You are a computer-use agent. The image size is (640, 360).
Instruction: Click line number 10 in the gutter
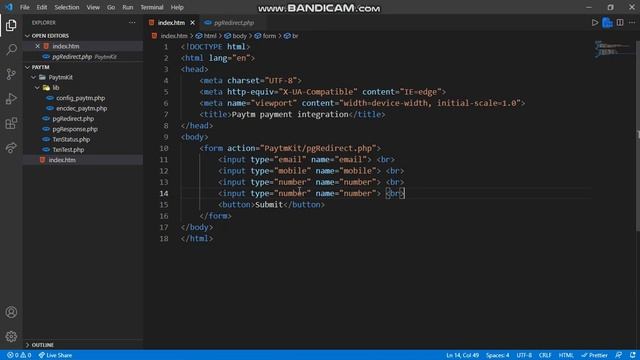click(164, 148)
